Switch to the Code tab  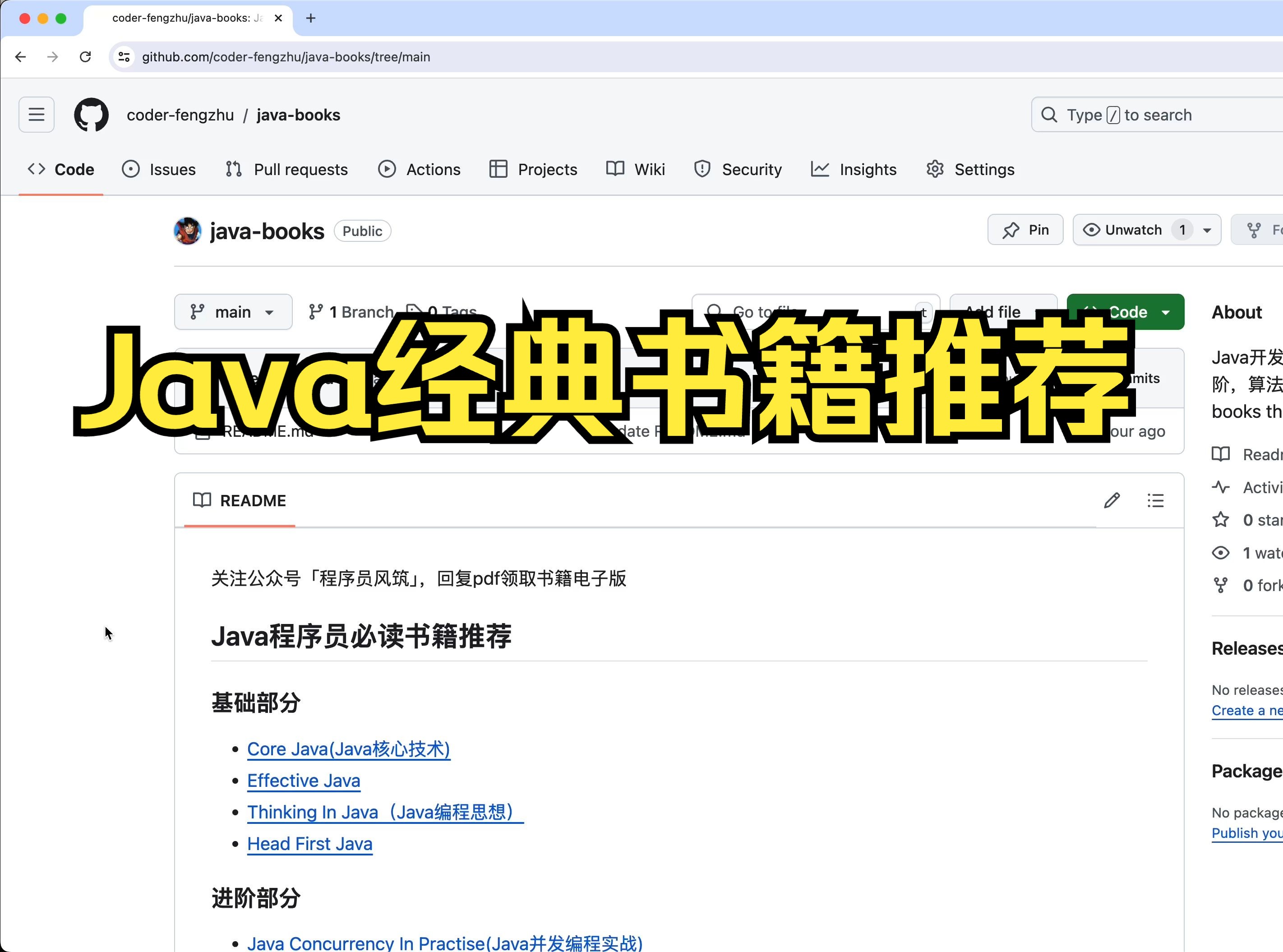(x=61, y=170)
